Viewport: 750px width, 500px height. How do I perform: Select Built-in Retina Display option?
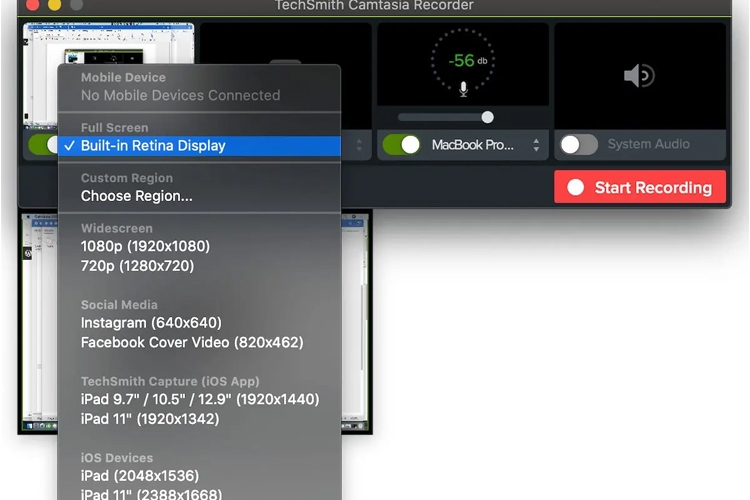coord(199,145)
